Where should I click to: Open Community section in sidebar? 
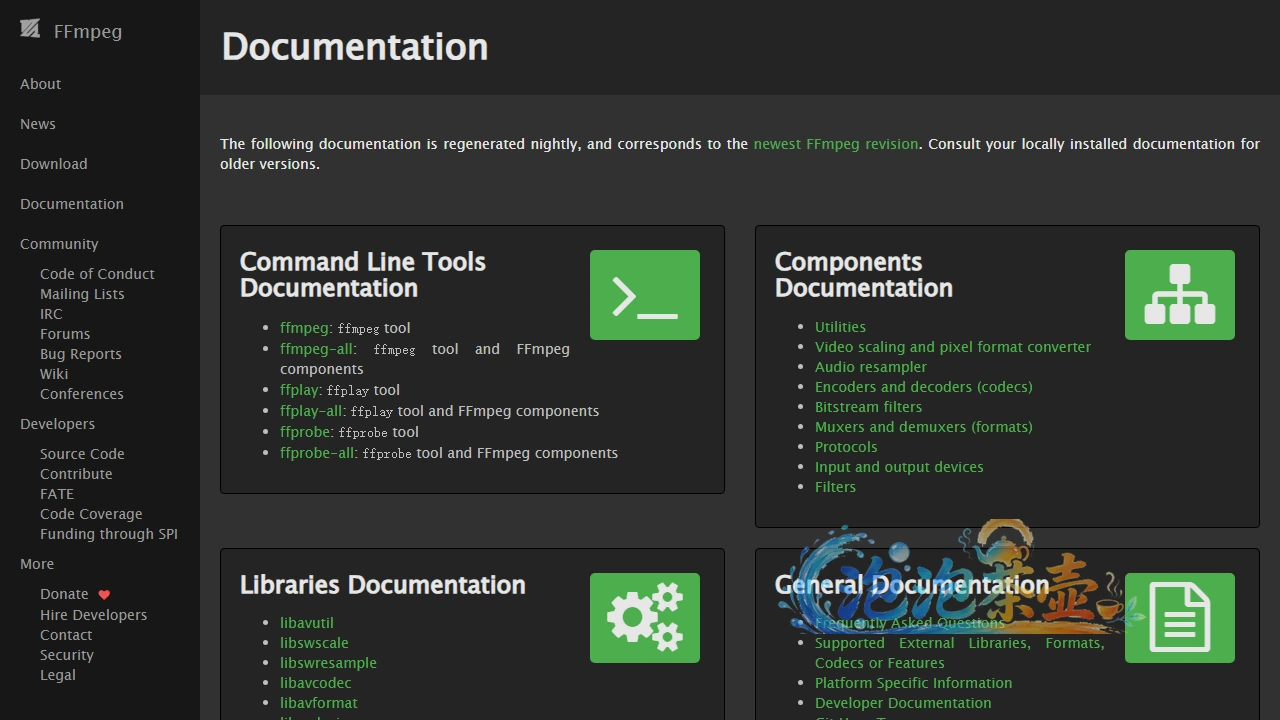59,244
